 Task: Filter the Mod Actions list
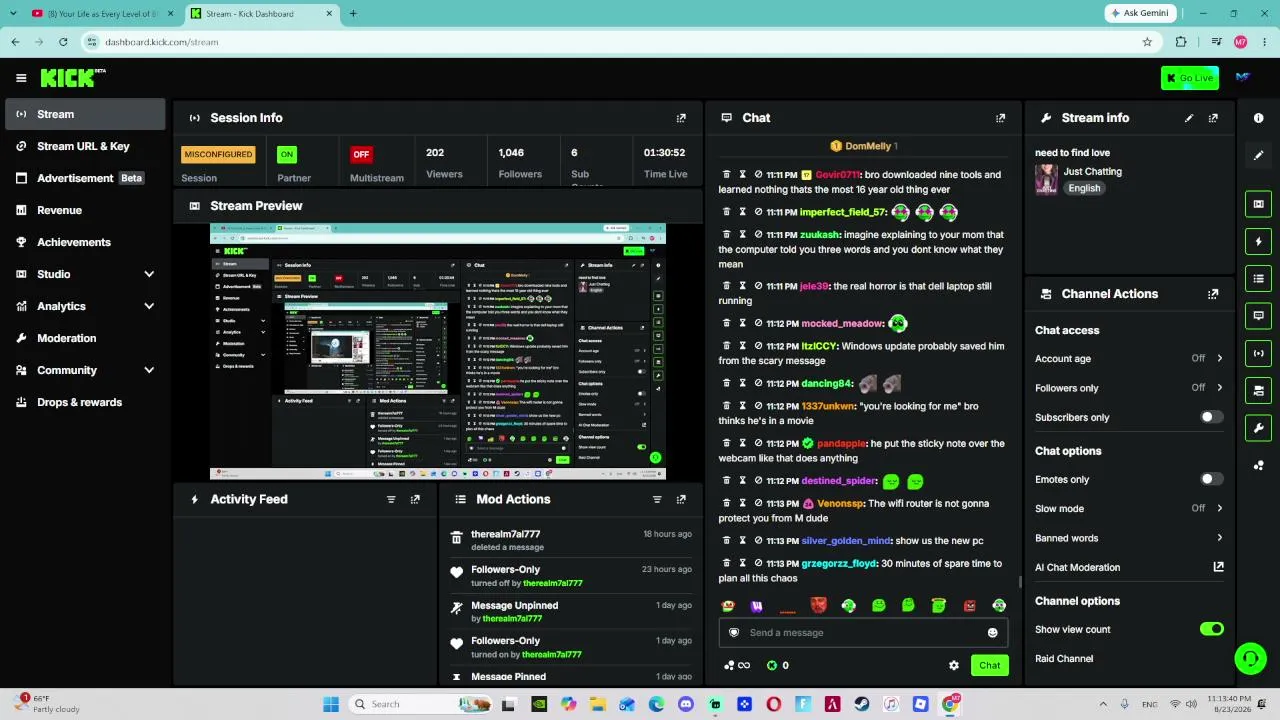pyautogui.click(x=657, y=499)
